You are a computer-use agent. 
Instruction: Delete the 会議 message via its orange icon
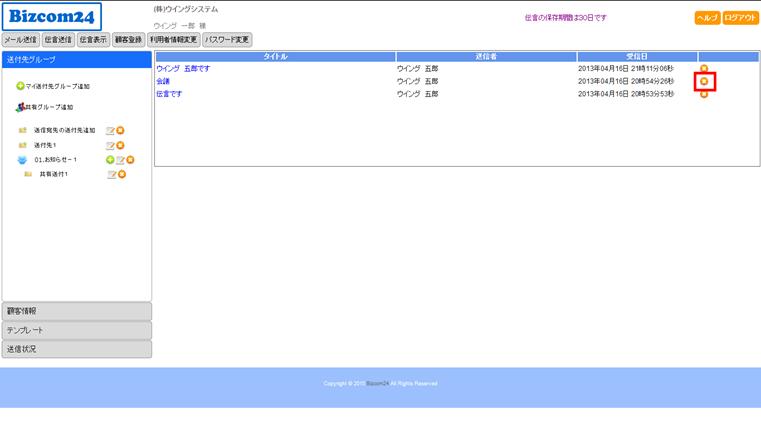click(704, 81)
